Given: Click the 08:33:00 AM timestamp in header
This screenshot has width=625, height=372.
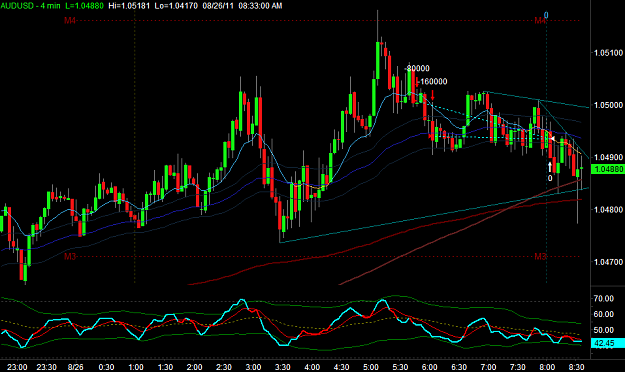Looking at the screenshot, I should [260, 6].
